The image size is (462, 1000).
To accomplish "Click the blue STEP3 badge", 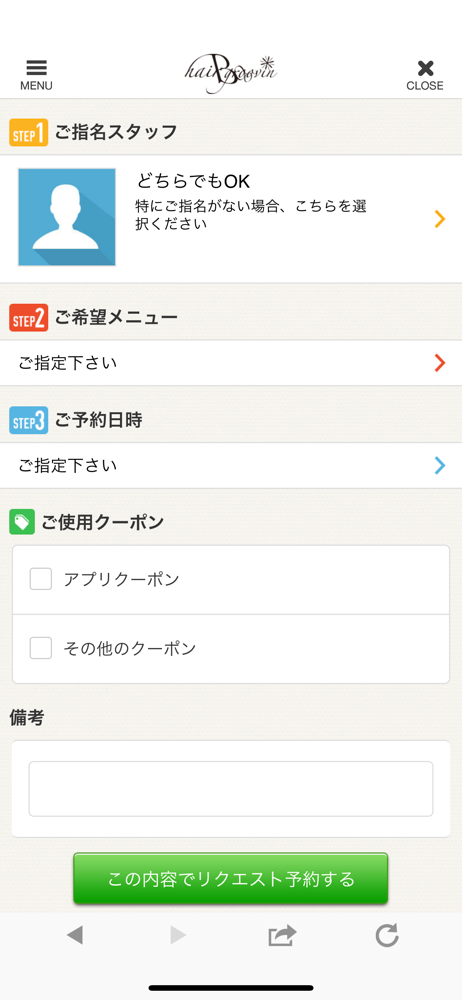I will tap(29, 420).
